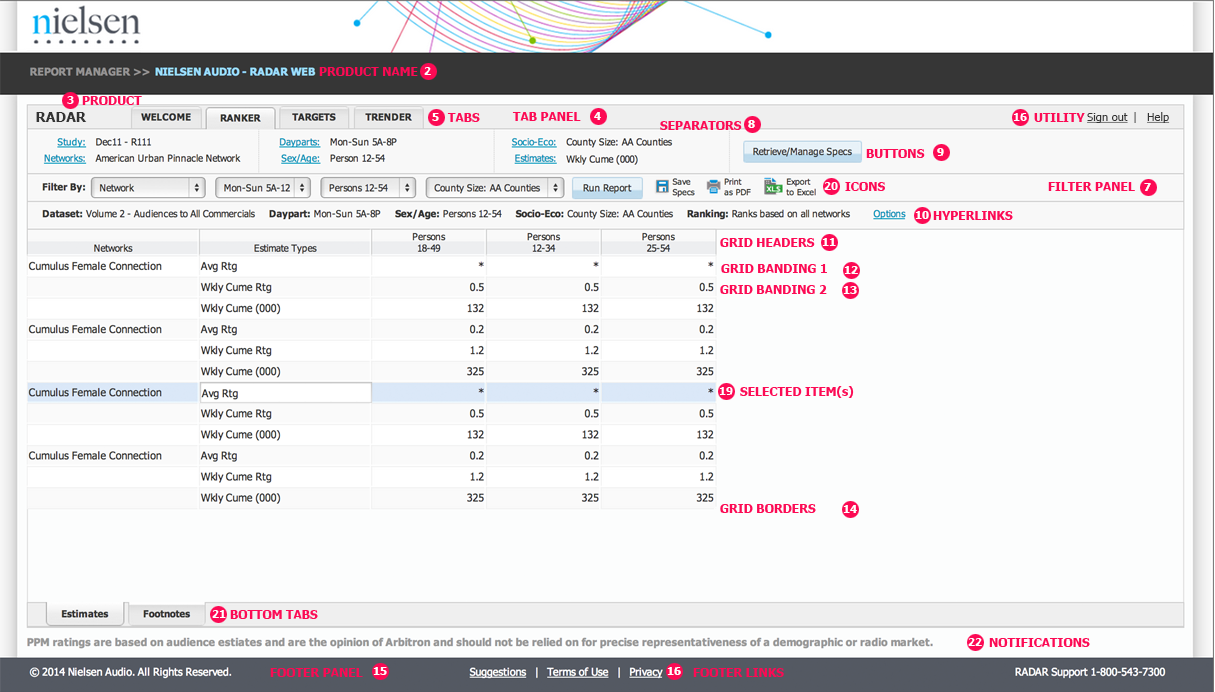Click 'Wkly Cume (000)' estimates value in specs
Image resolution: width=1215 pixels, height=692 pixels.
[601, 158]
